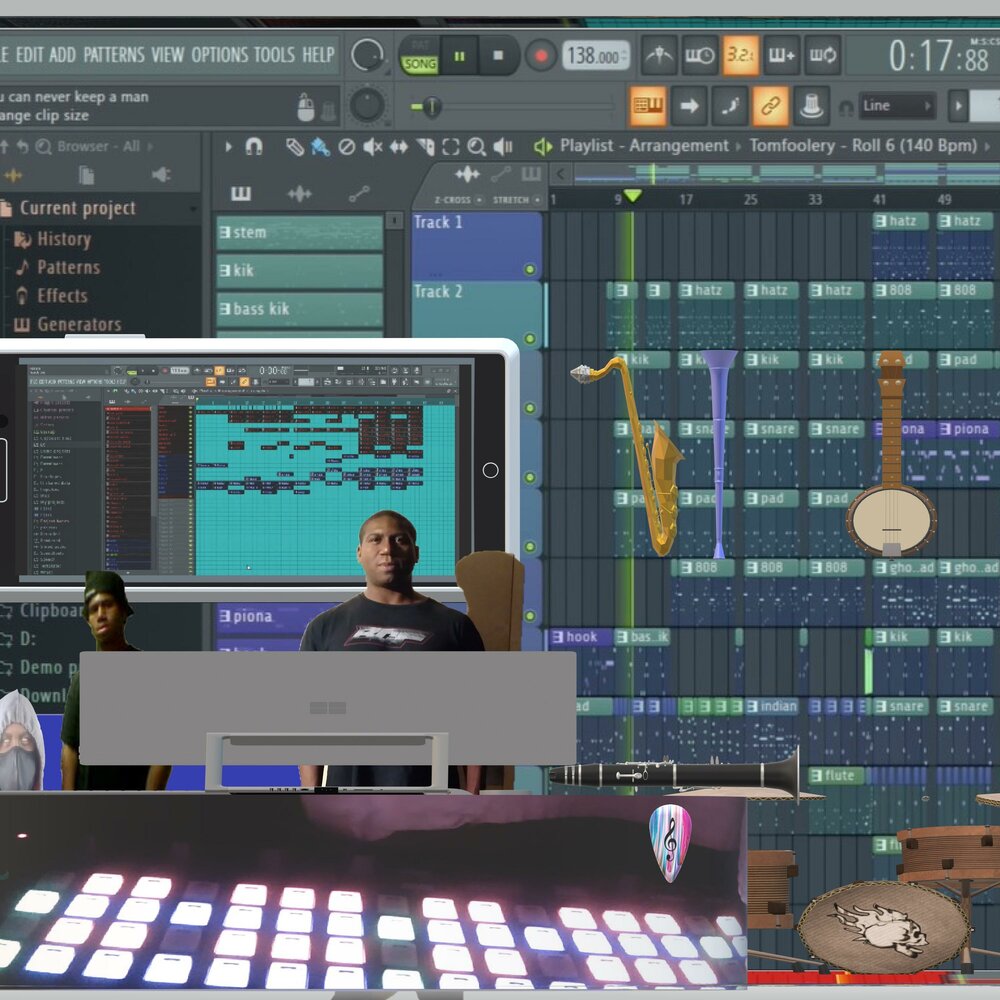1000x1000 pixels.
Task: Select the bass kik pattern in the picker
Action: (300, 309)
